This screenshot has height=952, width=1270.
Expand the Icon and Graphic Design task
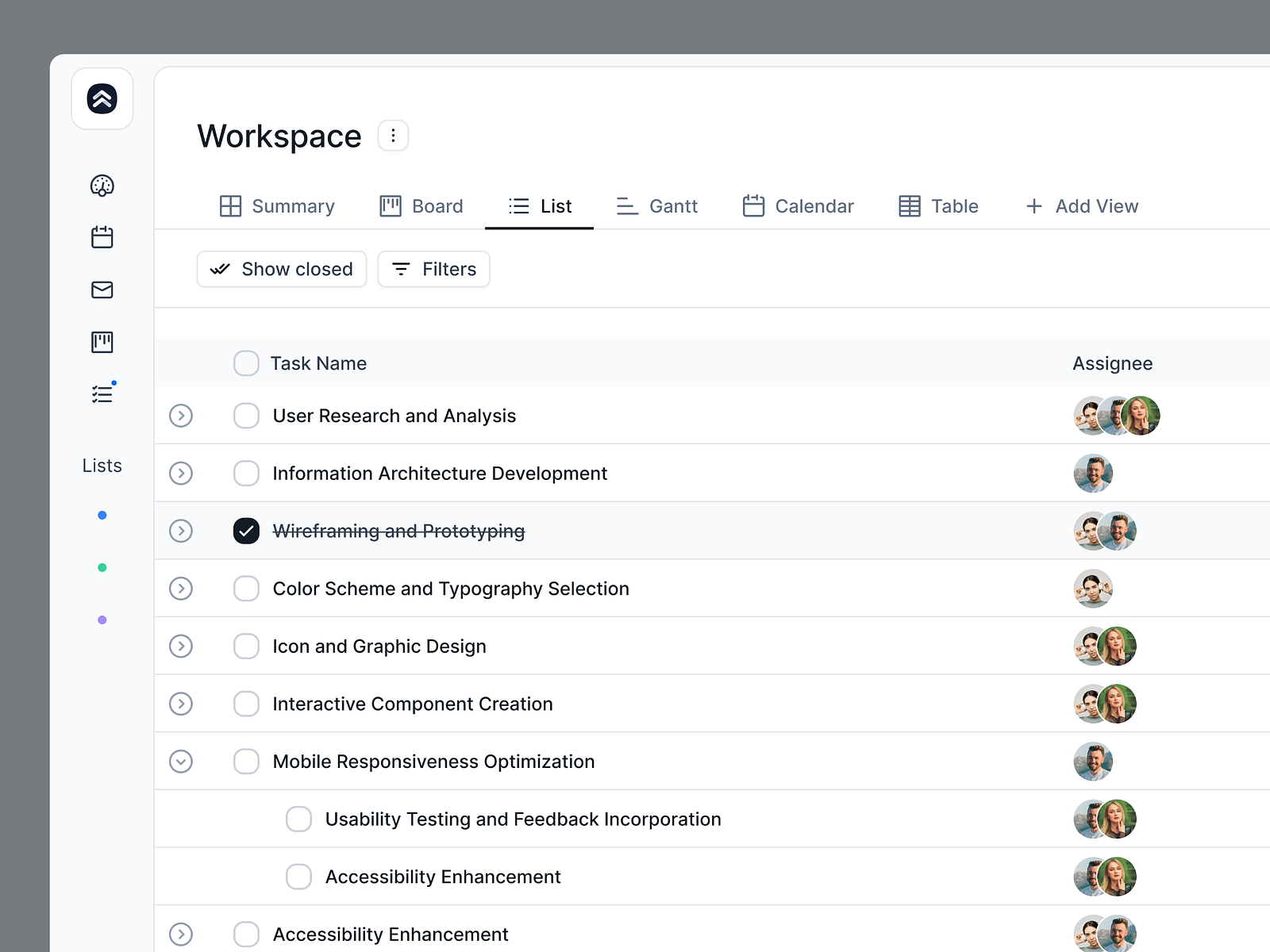(x=181, y=646)
